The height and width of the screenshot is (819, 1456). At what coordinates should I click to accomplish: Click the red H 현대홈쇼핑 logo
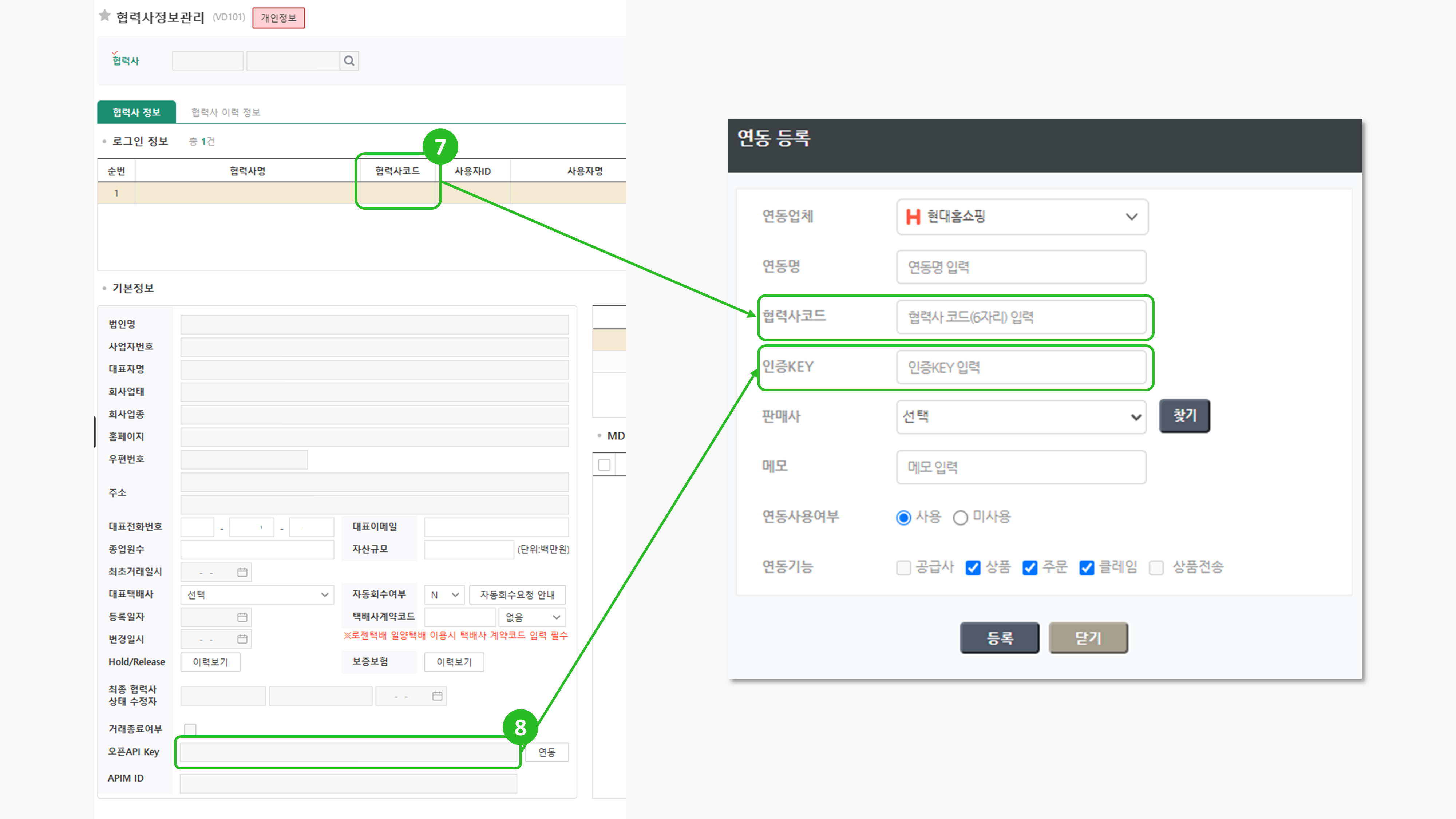pyautogui.click(x=913, y=217)
